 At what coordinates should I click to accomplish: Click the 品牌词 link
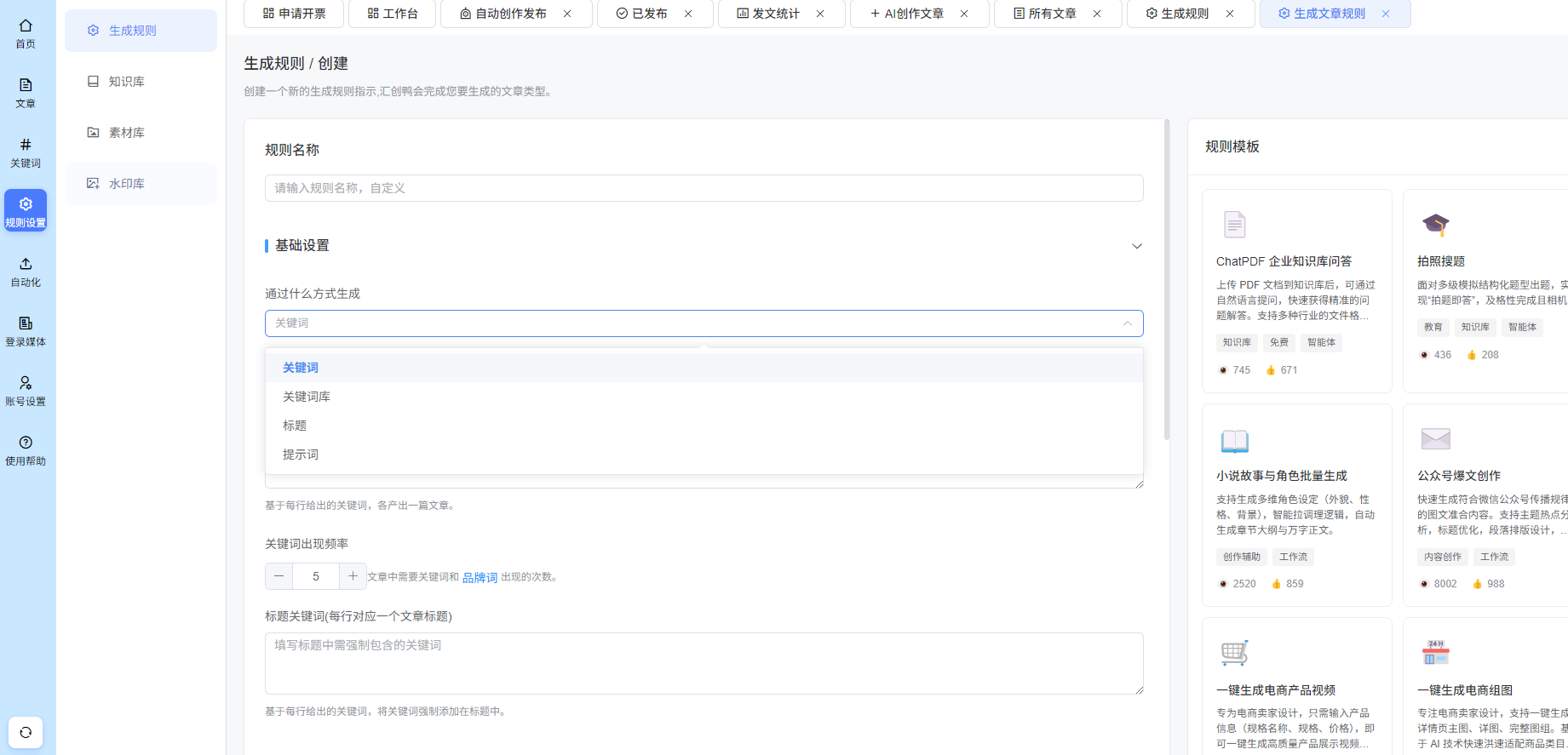[480, 577]
